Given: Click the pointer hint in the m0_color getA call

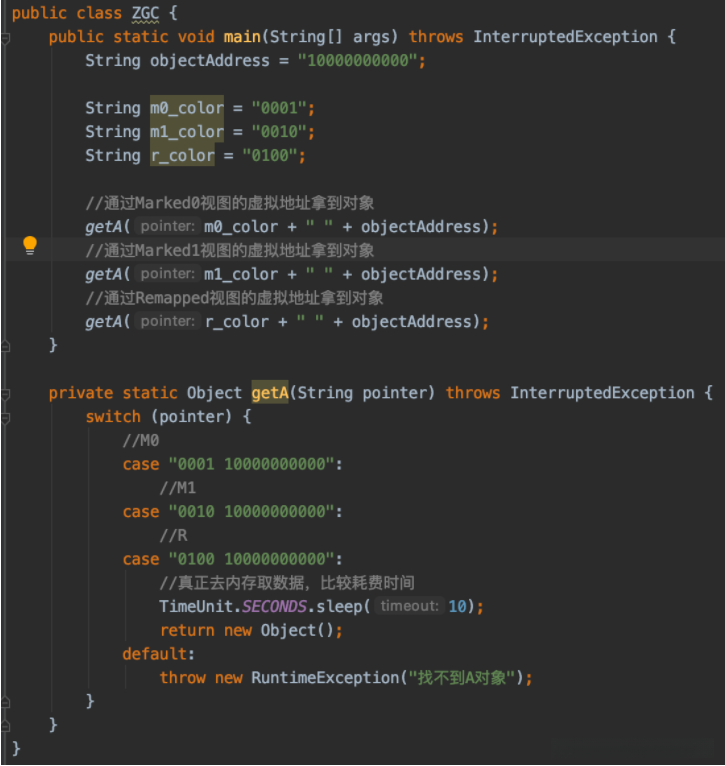Looking at the screenshot, I should pyautogui.click(x=168, y=227).
